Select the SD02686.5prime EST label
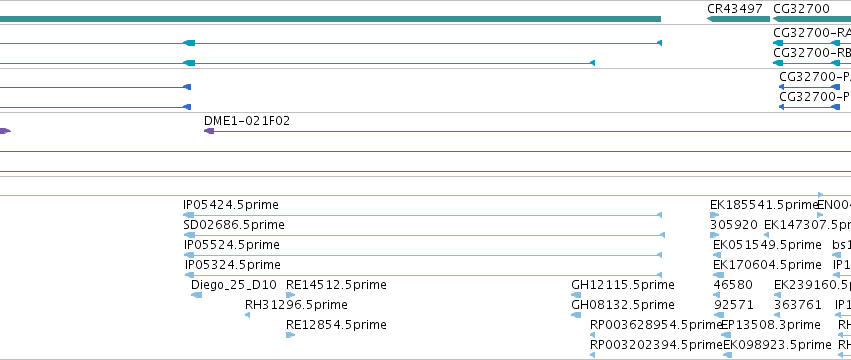 tap(234, 225)
